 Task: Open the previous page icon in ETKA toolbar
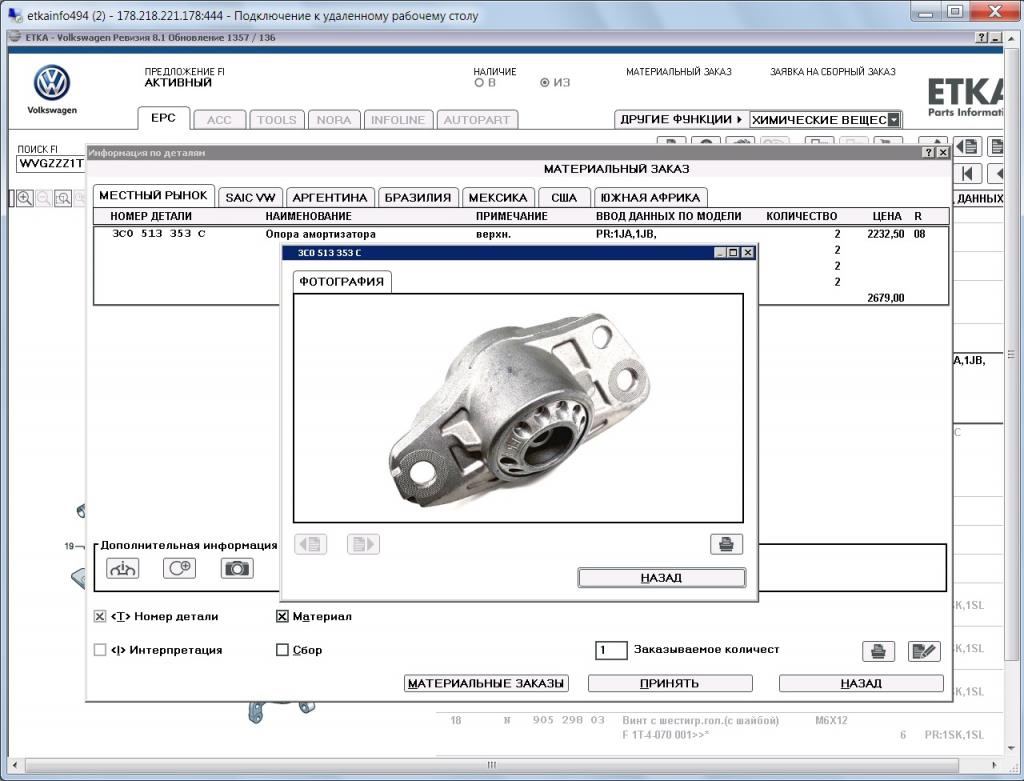[967, 147]
